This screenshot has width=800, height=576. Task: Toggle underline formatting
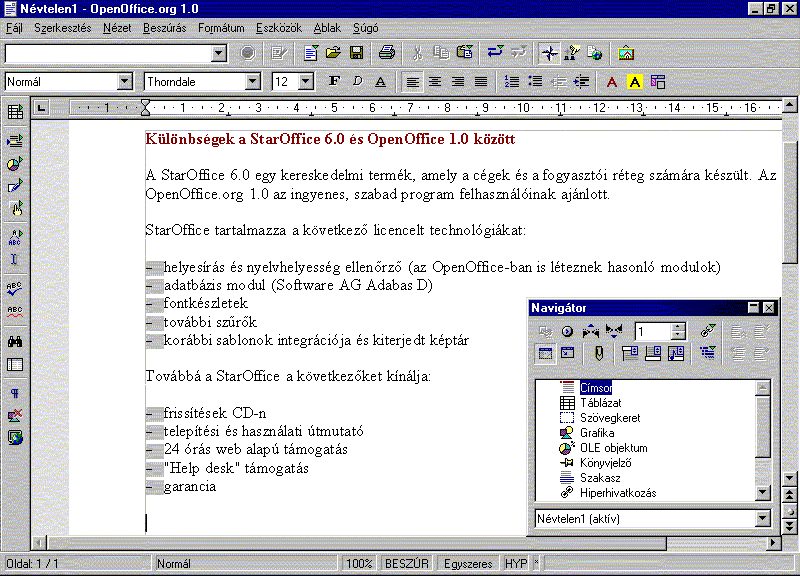coord(380,82)
